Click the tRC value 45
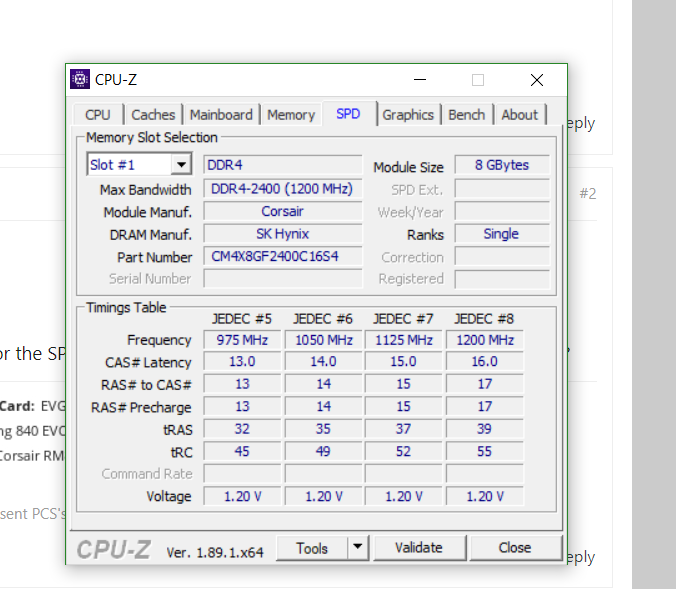The width and height of the screenshot is (676, 589). [242, 451]
